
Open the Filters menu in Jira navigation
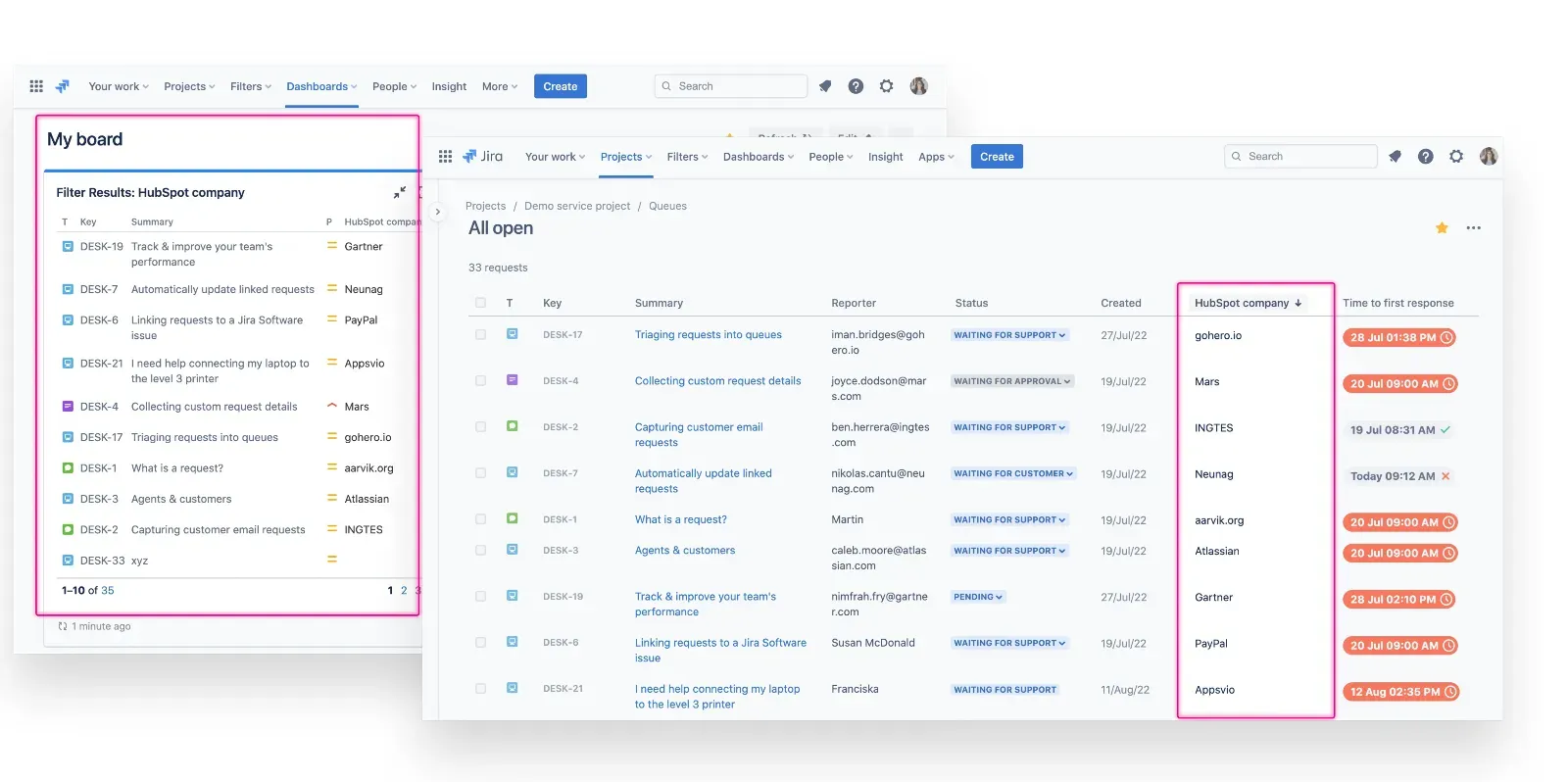coord(687,157)
